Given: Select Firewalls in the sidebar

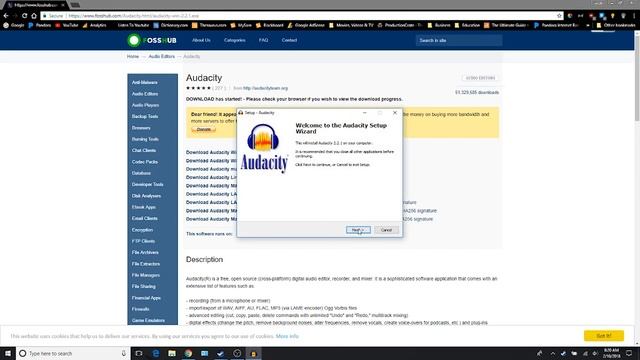Looking at the screenshot, I should pyautogui.click(x=140, y=309).
